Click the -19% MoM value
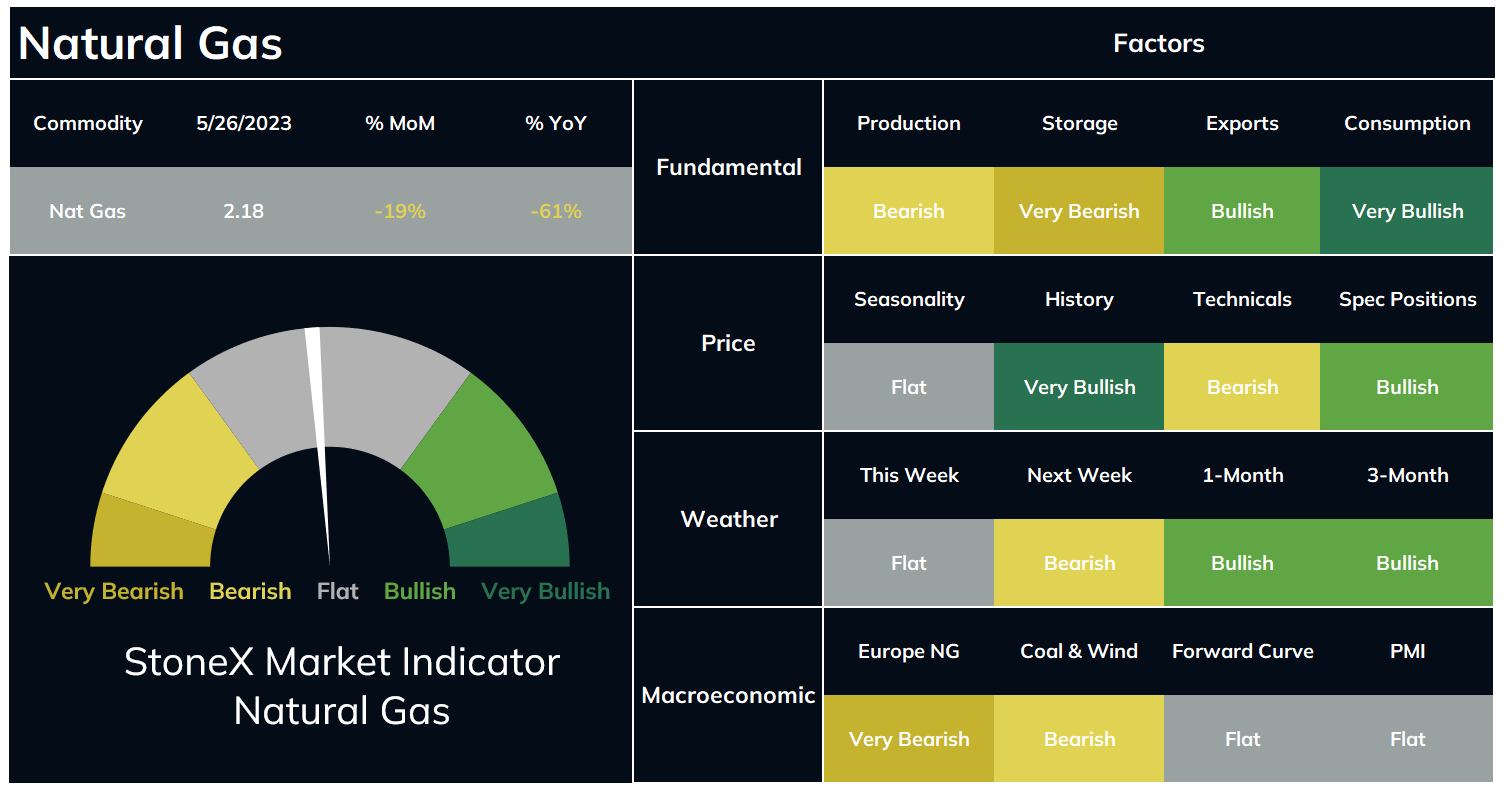The image size is (1505, 789). tap(400, 211)
